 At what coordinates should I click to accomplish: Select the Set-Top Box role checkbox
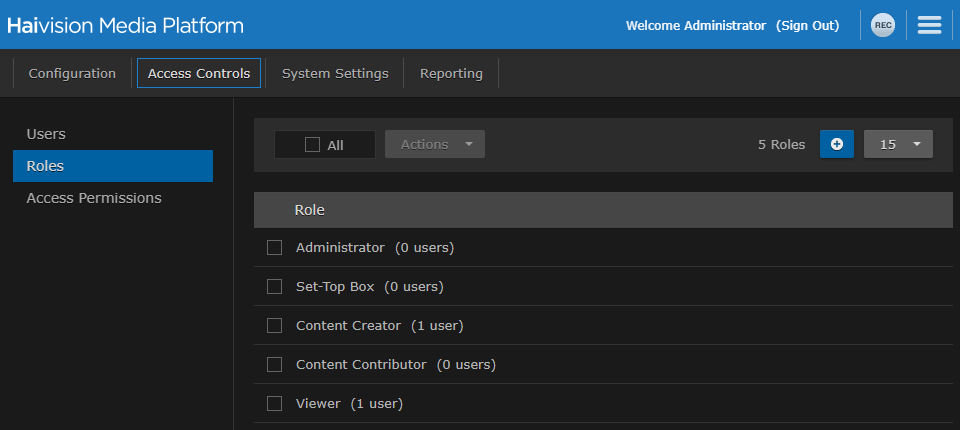click(x=274, y=287)
